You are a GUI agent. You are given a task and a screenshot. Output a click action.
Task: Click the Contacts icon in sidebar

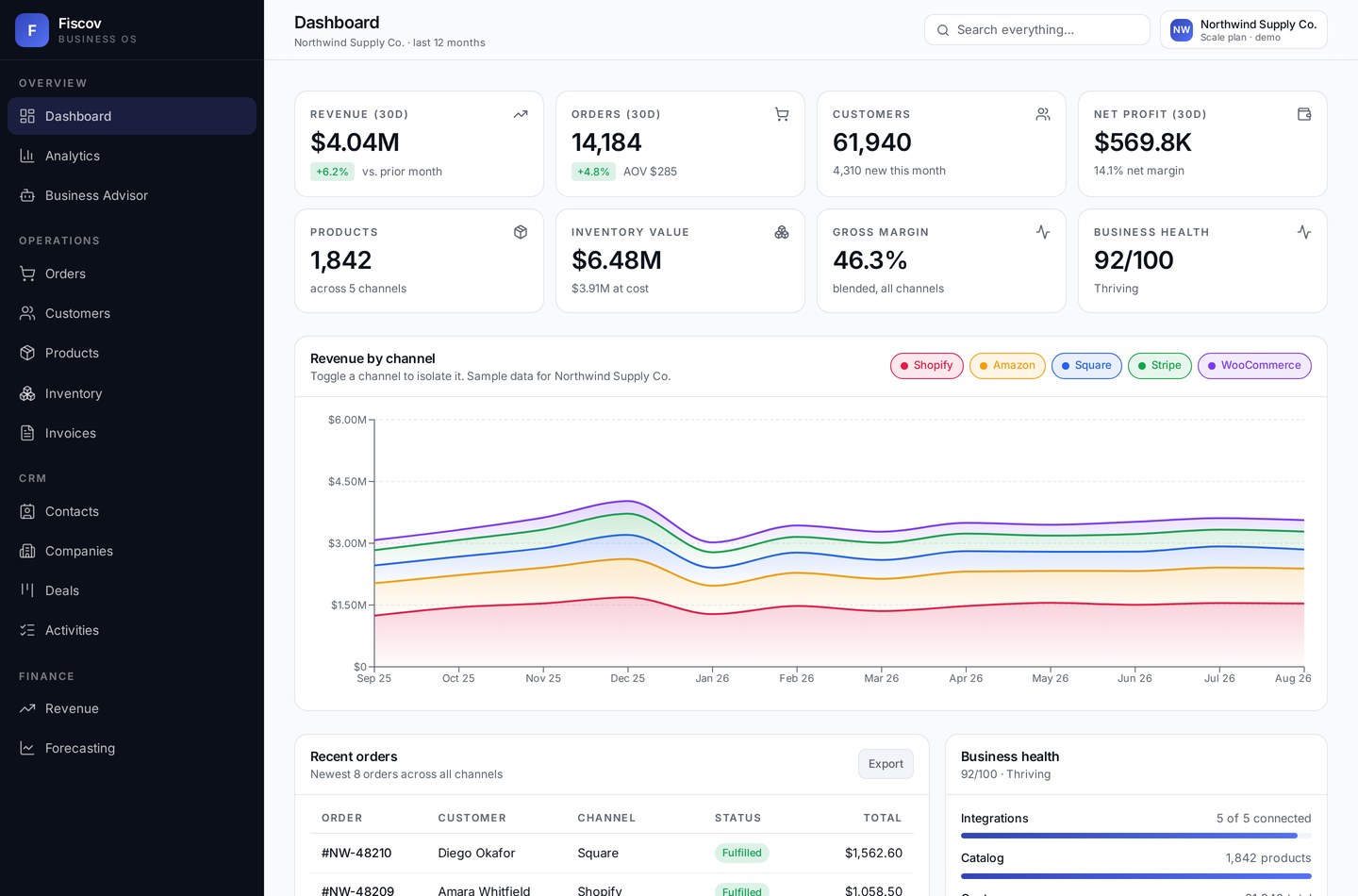coord(27,511)
